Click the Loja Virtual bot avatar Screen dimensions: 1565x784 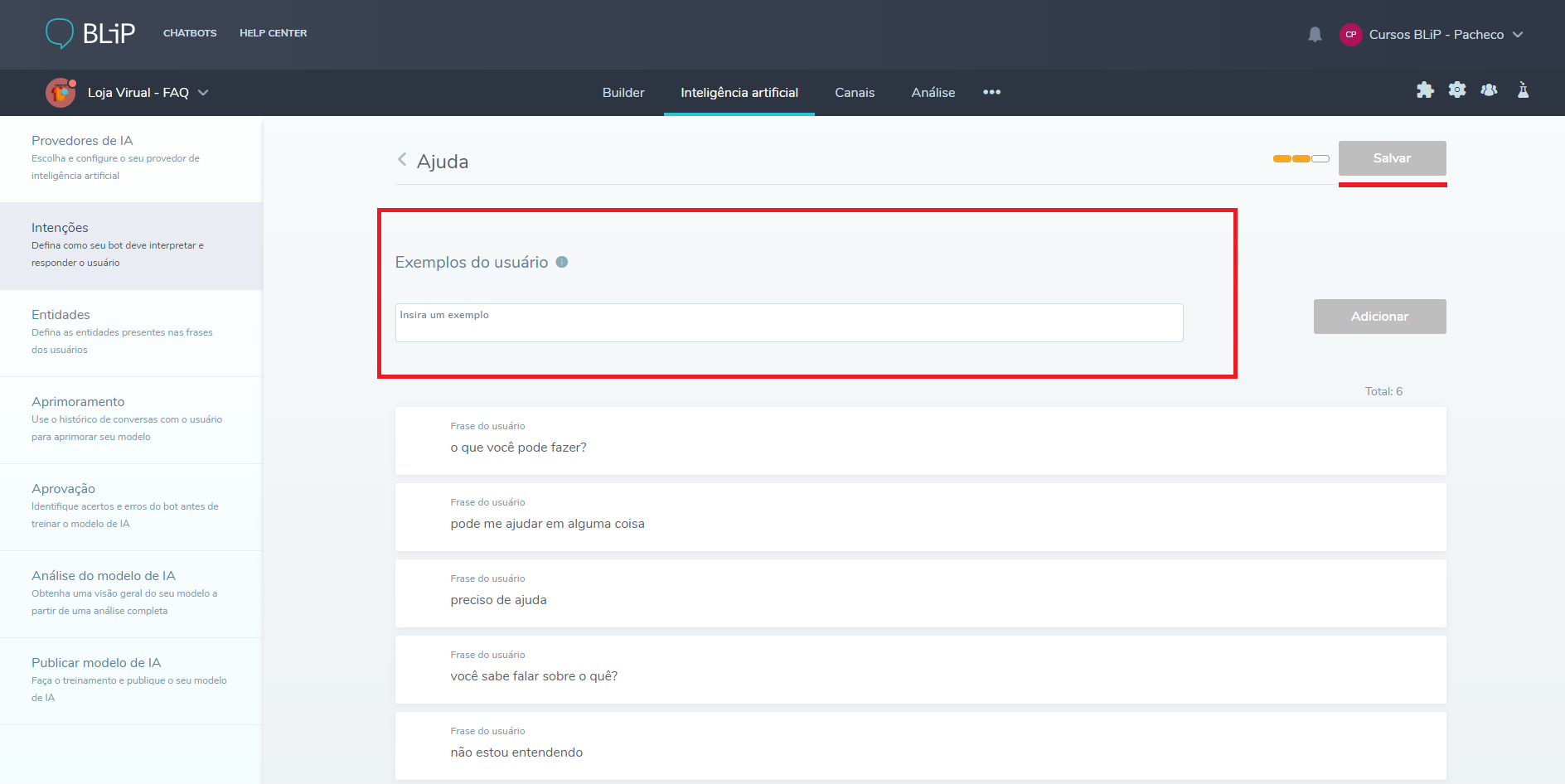[61, 93]
